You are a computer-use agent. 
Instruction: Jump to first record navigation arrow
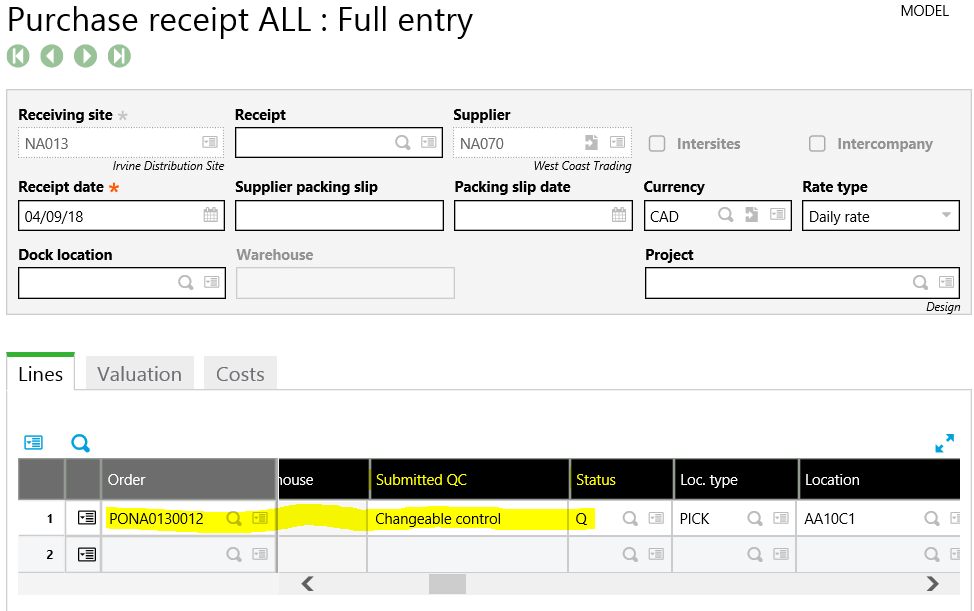18,56
